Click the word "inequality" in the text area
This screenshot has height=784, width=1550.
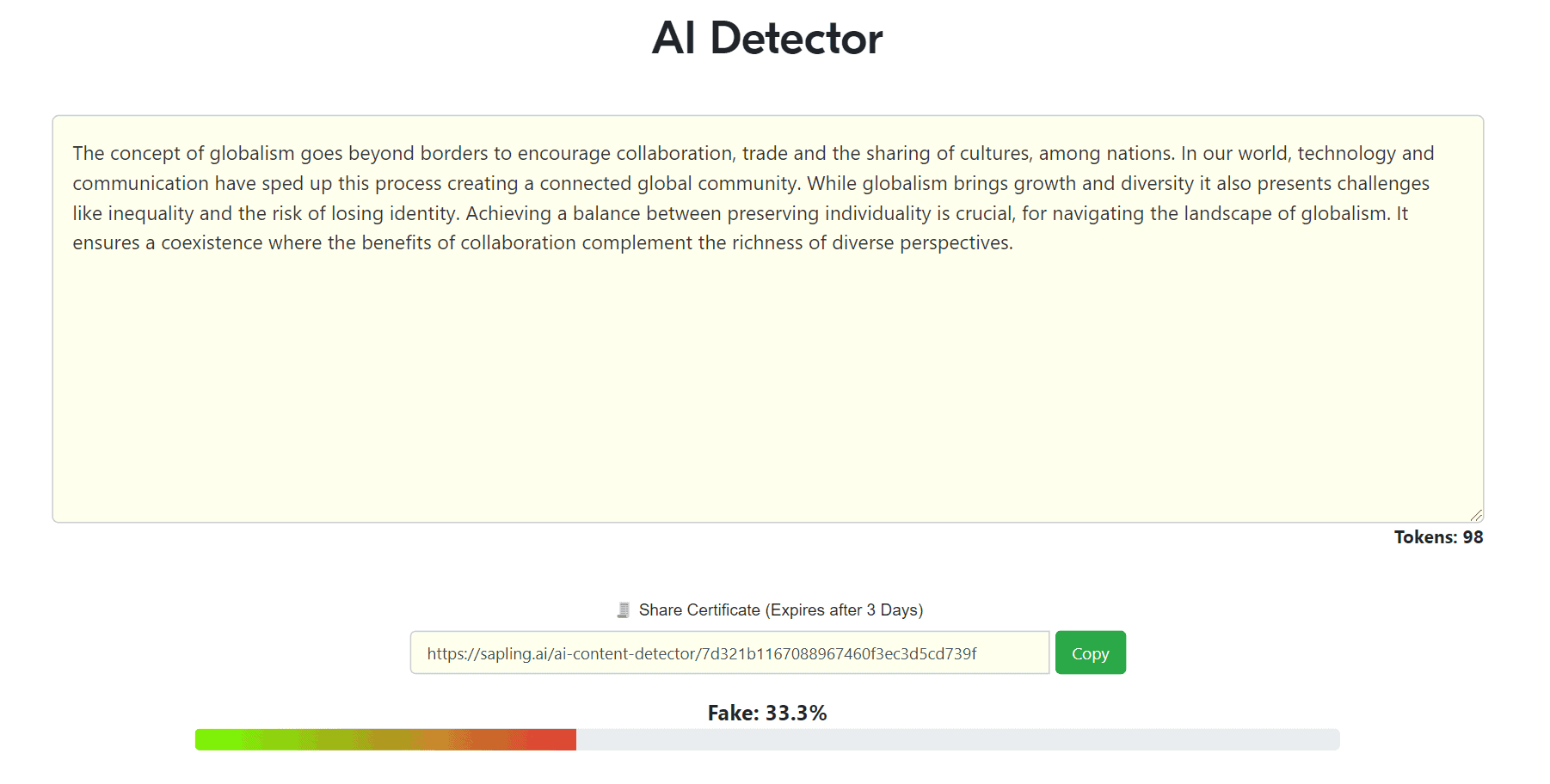[x=153, y=214]
